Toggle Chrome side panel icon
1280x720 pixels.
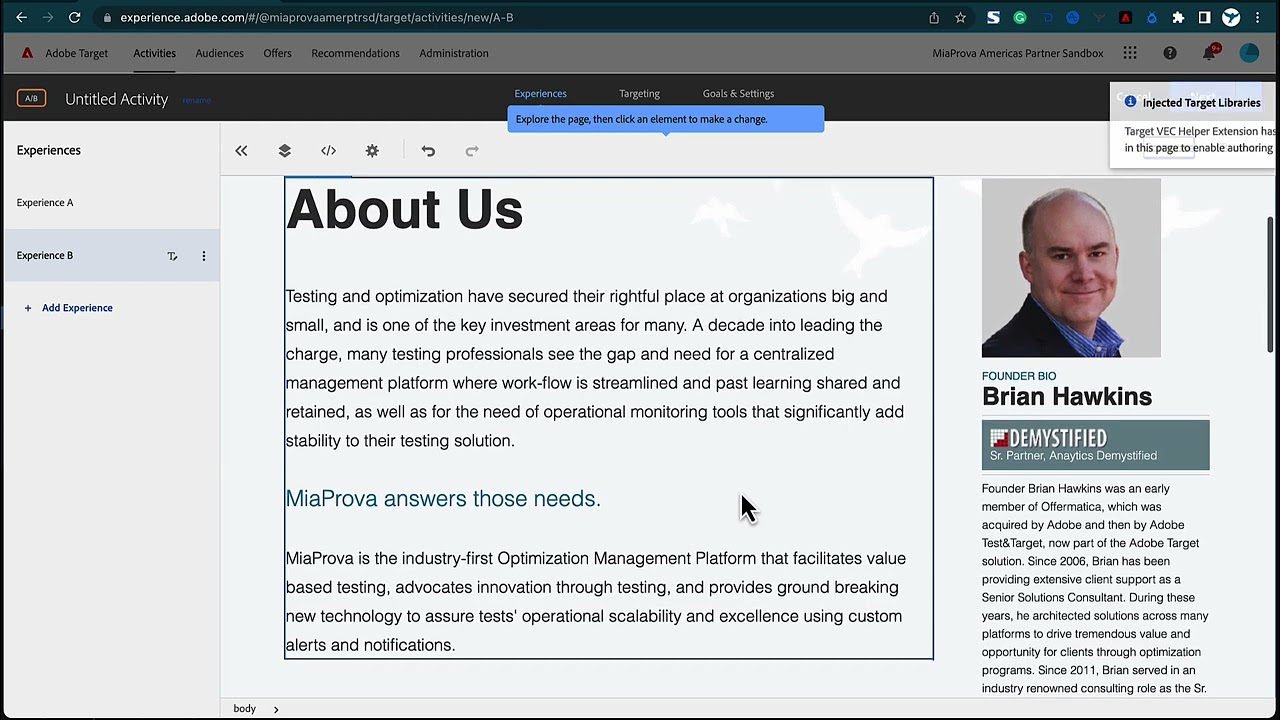click(1205, 17)
